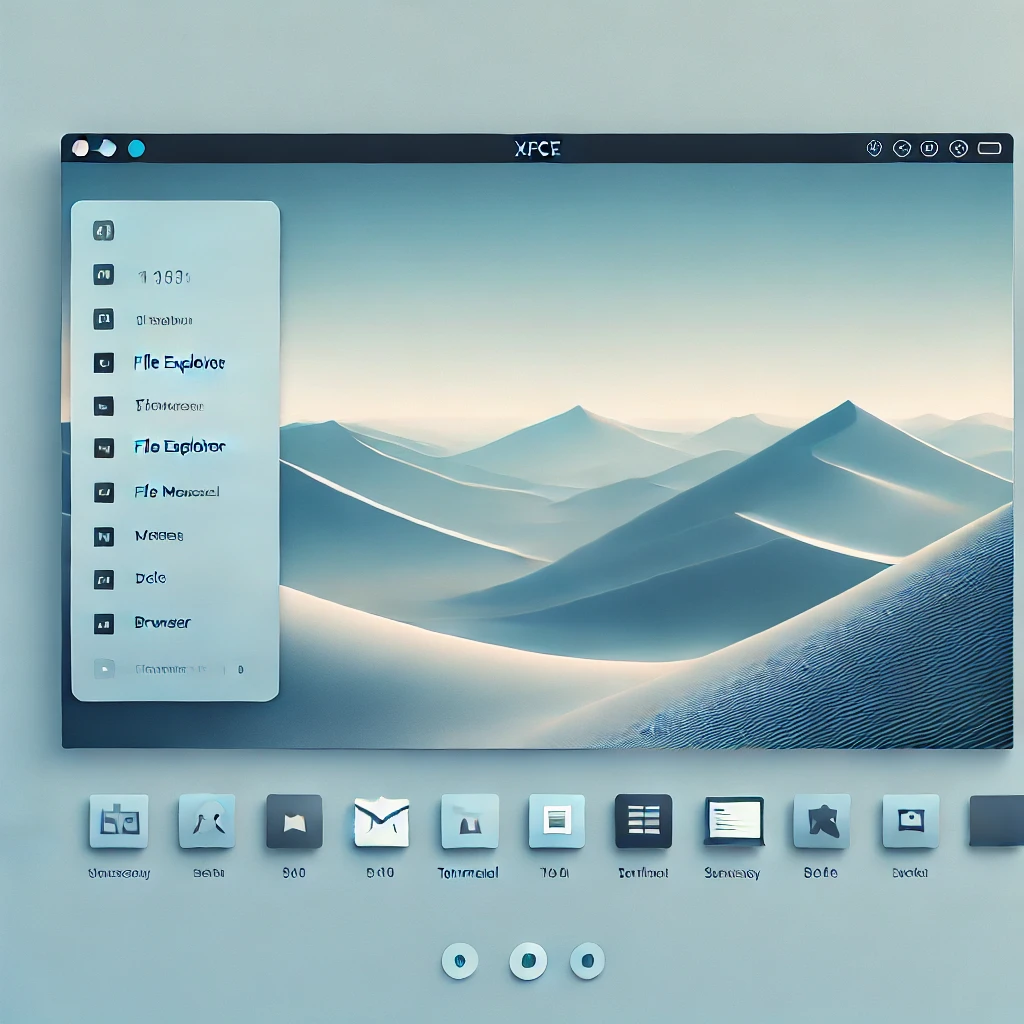Select the leftmost page indicator dot
This screenshot has height=1024, width=1024.
click(460, 961)
